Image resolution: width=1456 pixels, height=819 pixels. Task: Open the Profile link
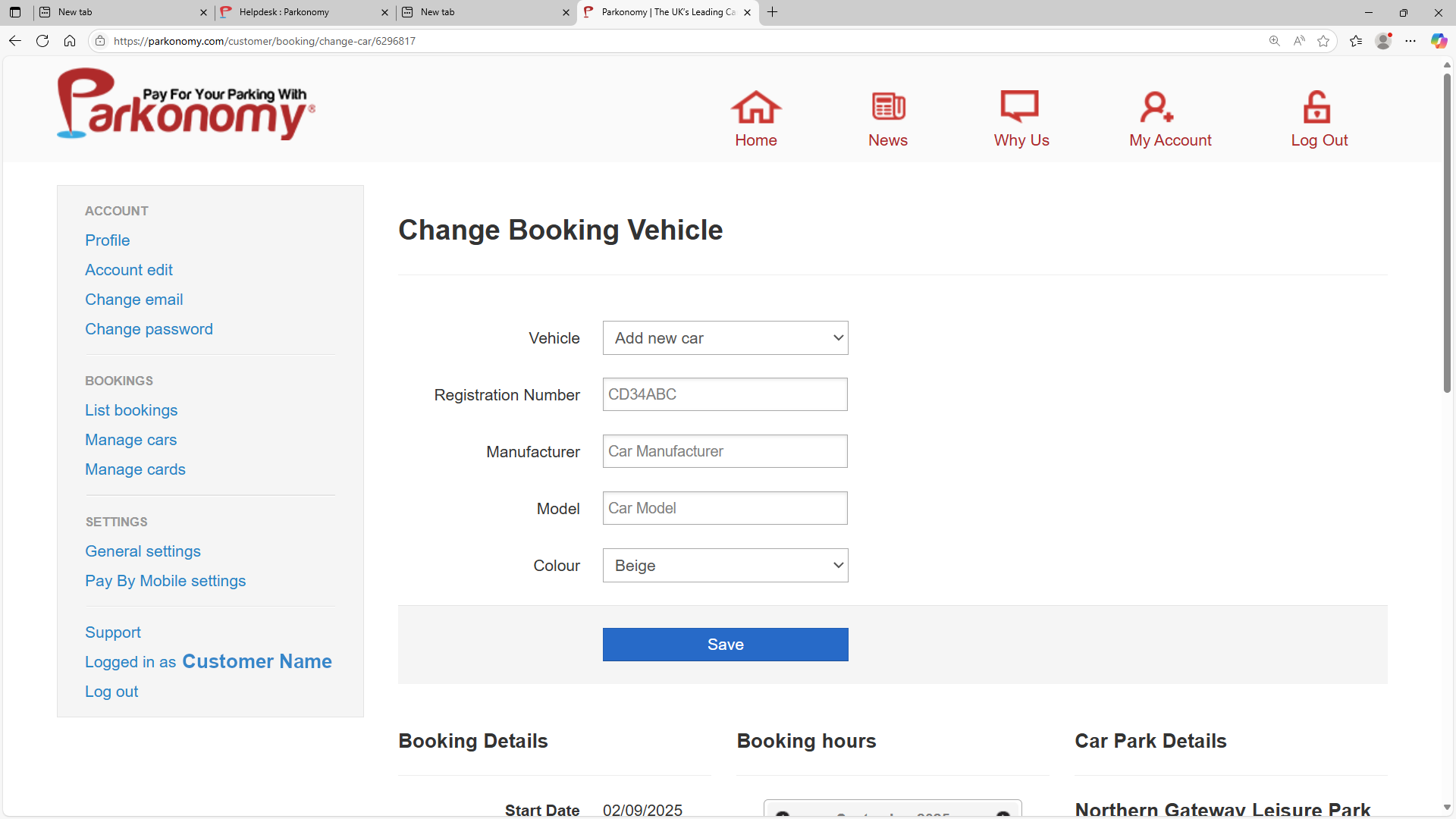coord(107,240)
